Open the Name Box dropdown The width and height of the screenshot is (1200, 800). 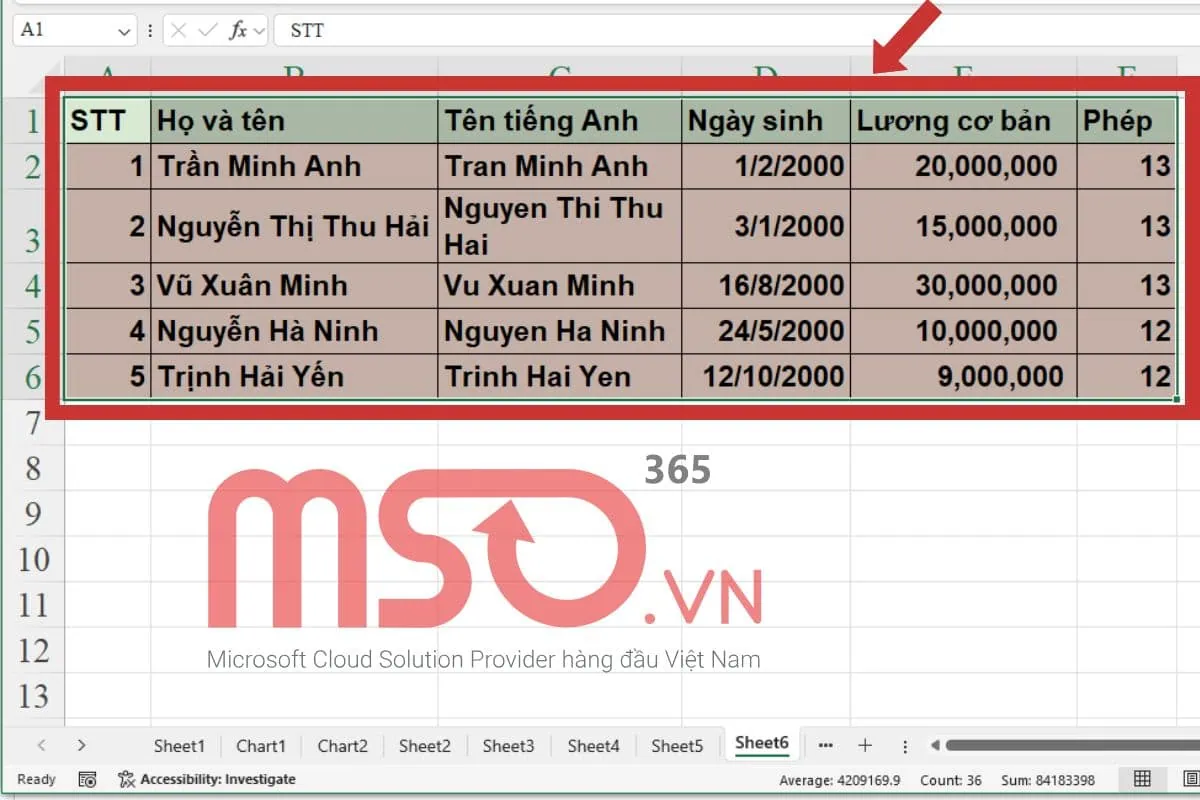click(x=123, y=30)
